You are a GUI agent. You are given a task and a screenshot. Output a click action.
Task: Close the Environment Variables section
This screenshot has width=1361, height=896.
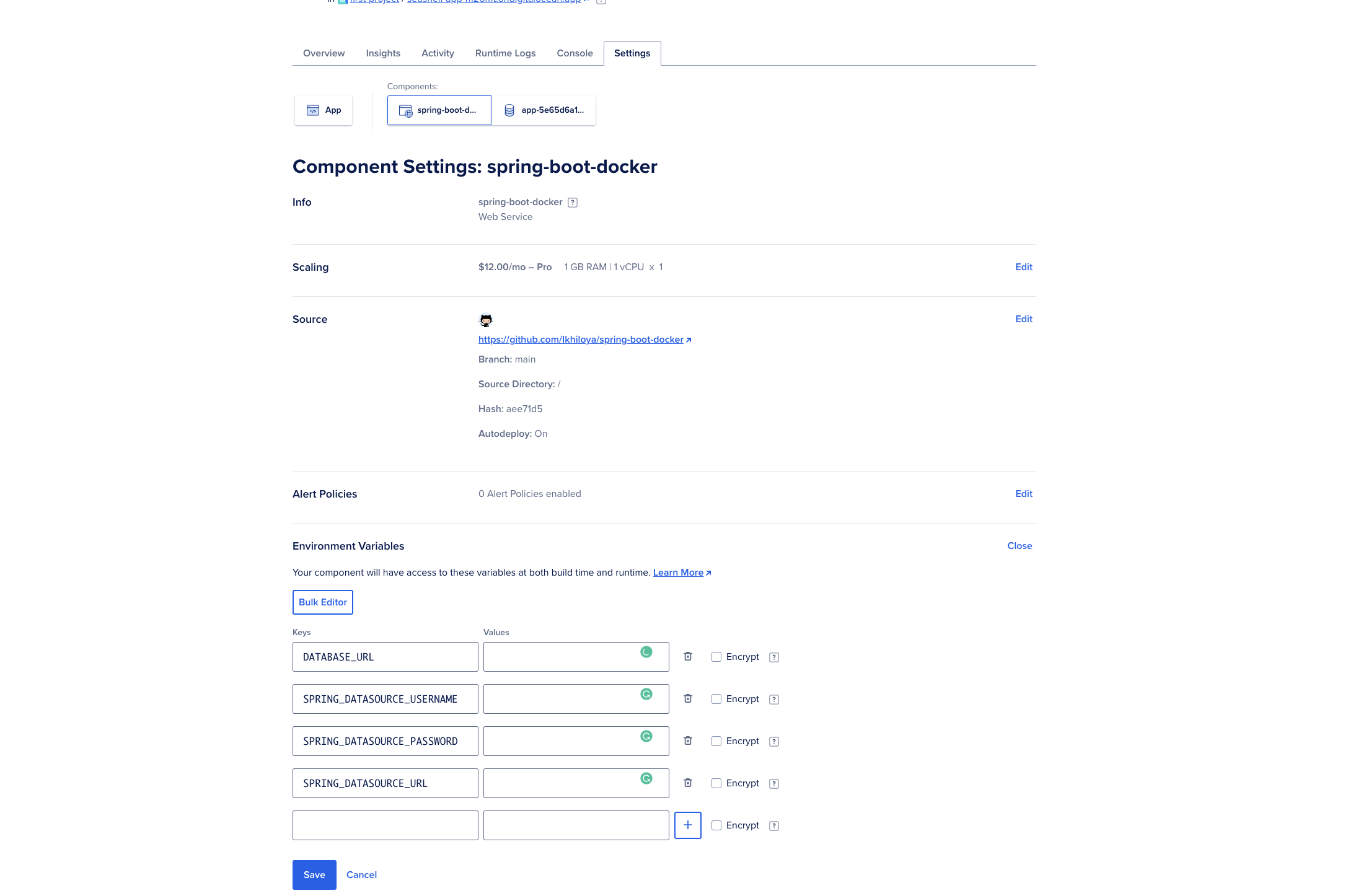coord(1019,546)
